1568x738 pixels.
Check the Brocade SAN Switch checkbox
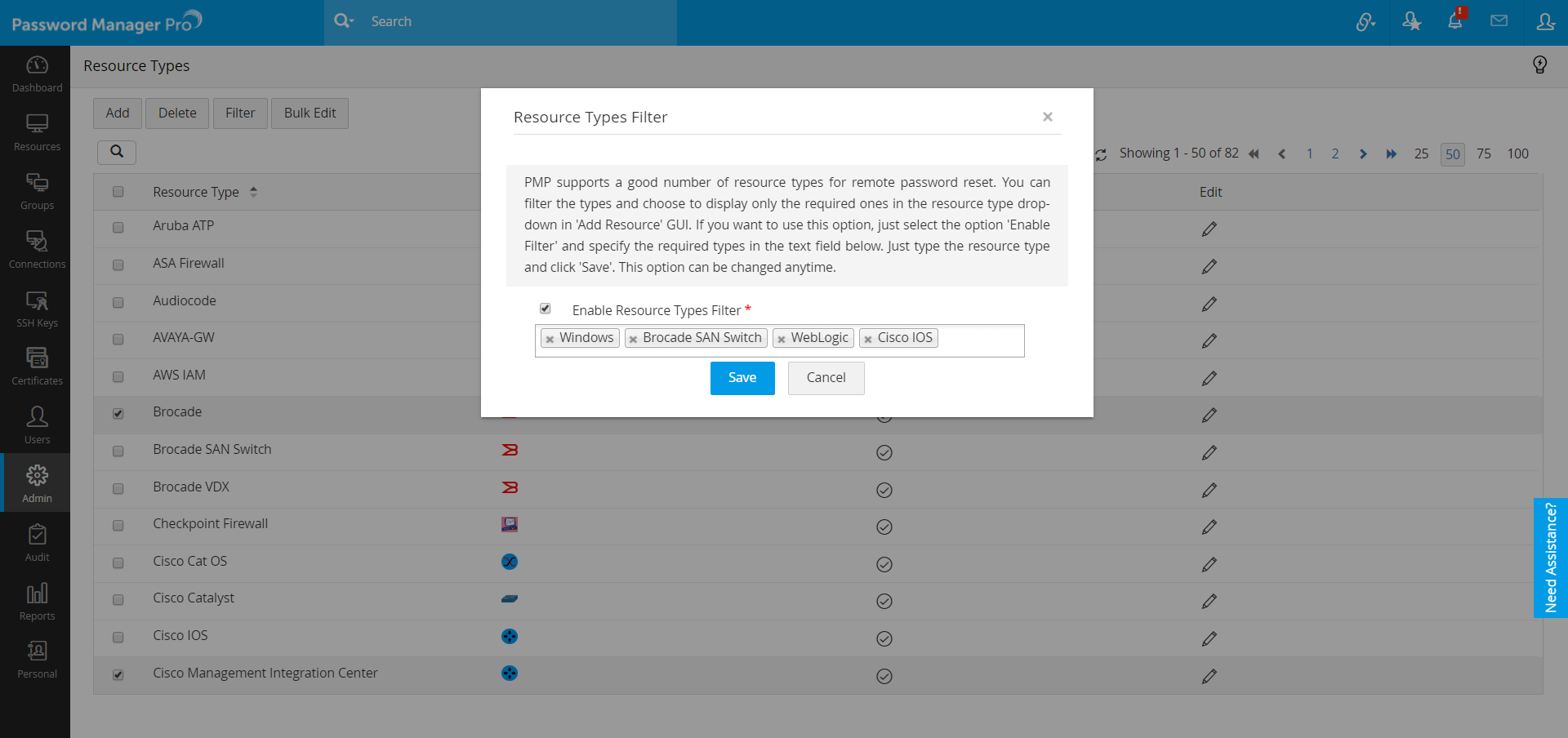coord(118,451)
